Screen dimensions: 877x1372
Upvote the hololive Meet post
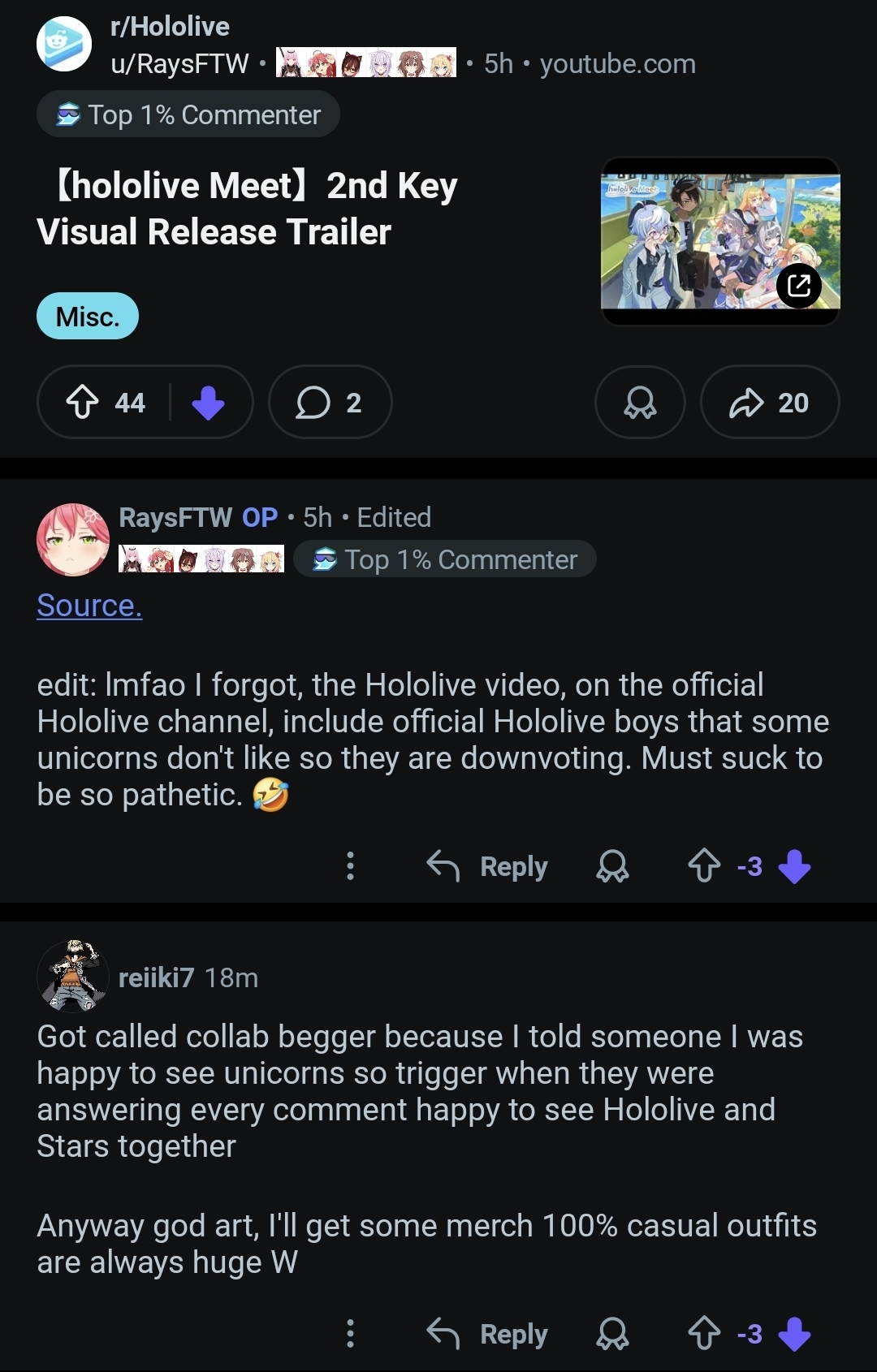coord(82,402)
